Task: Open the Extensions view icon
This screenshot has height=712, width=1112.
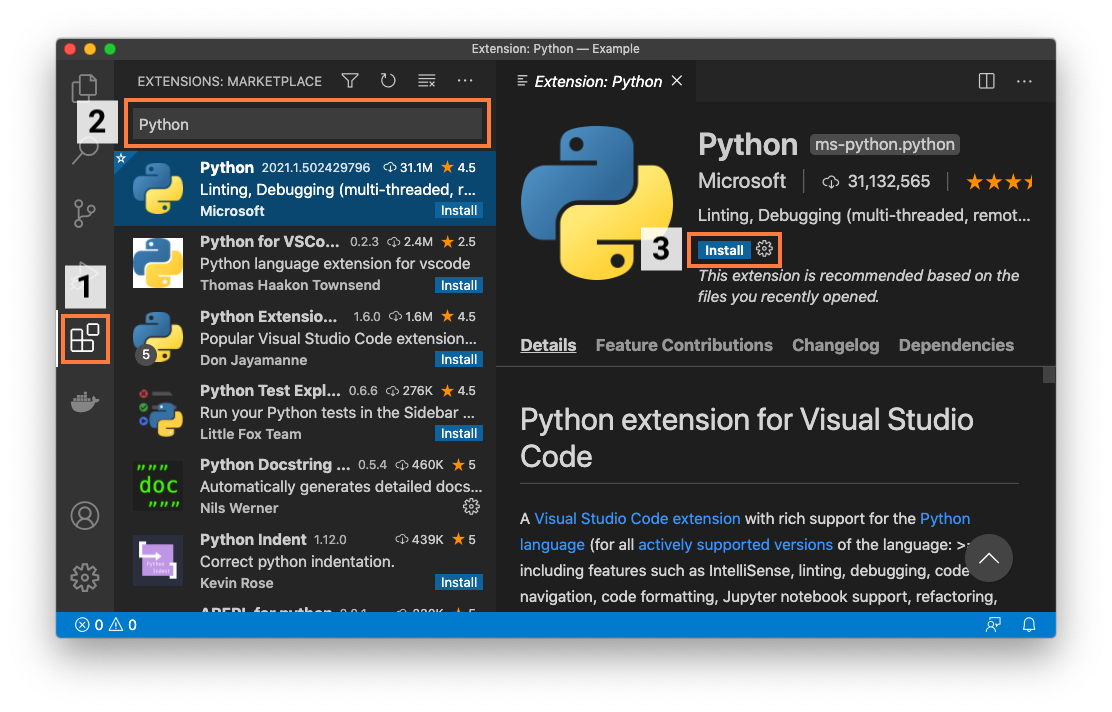Action: [x=84, y=339]
